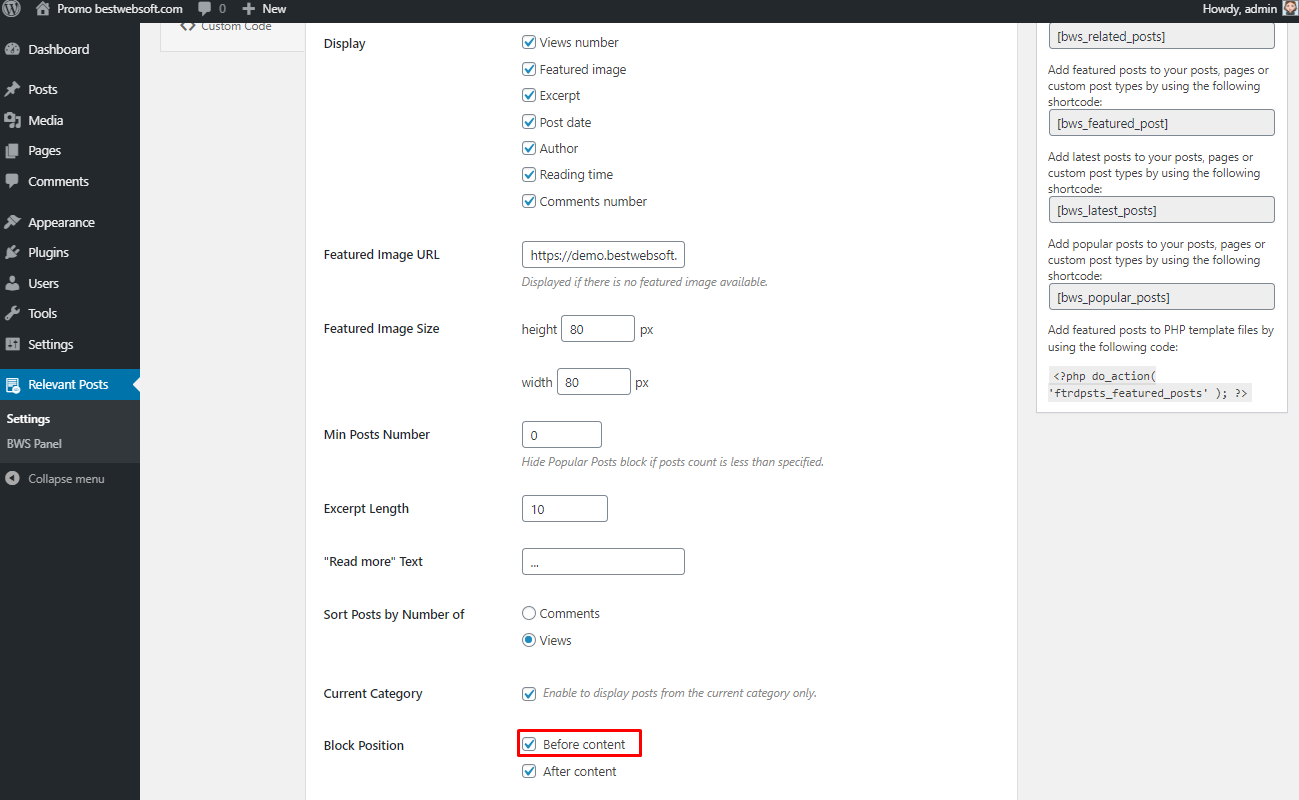
Task: Click the Collapse menu arrow icon
Action: 12,479
